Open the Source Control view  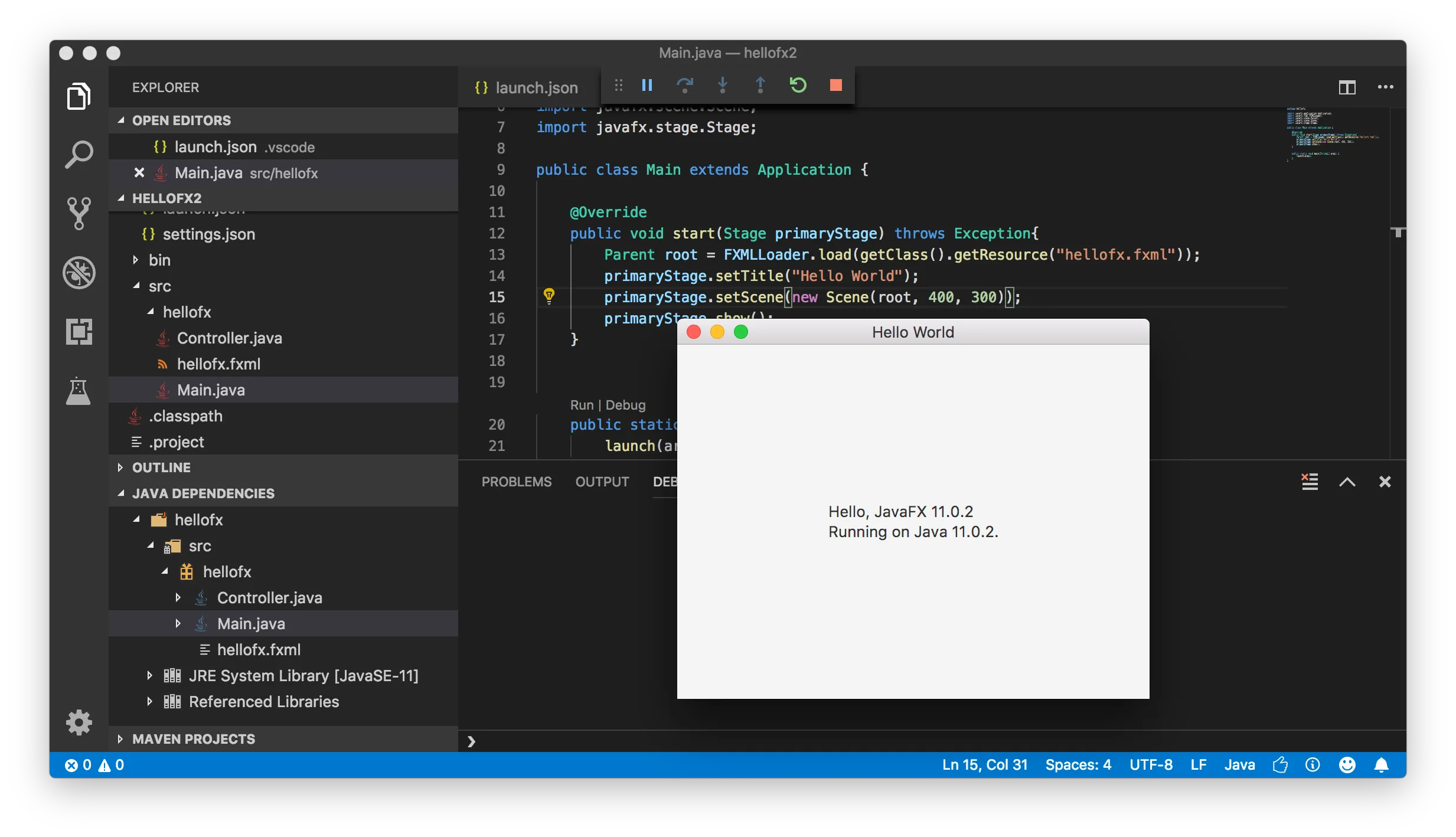coord(79,213)
